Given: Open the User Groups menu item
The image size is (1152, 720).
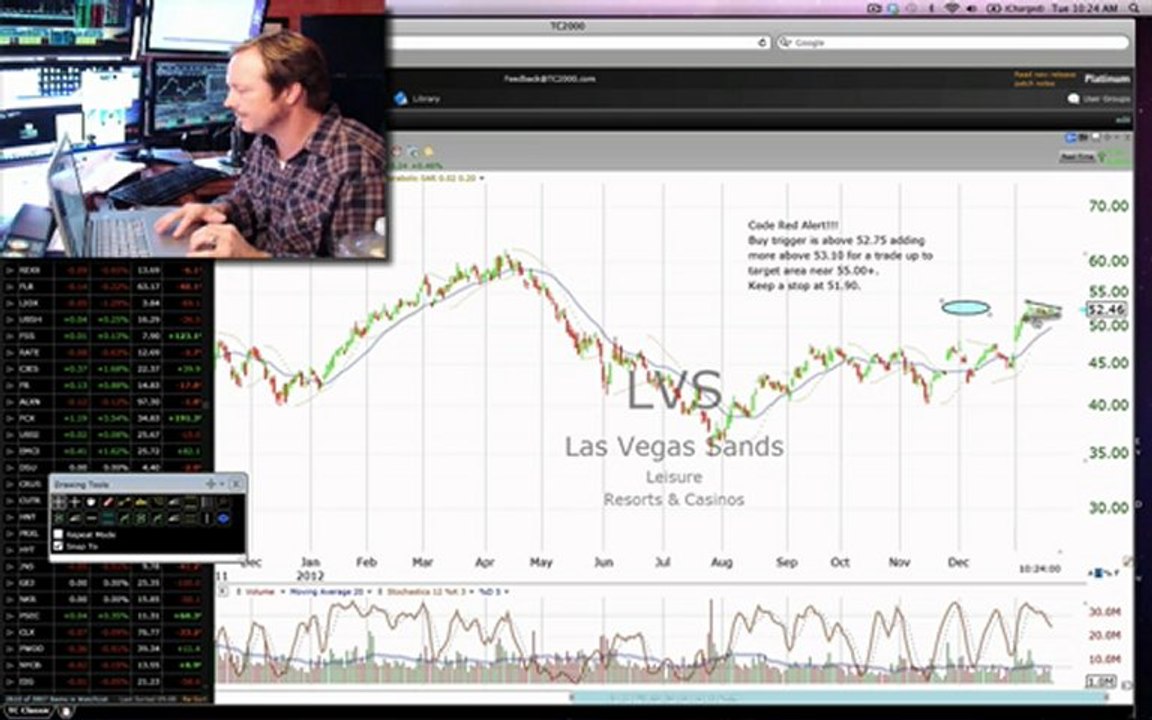Looking at the screenshot, I should point(1106,99).
